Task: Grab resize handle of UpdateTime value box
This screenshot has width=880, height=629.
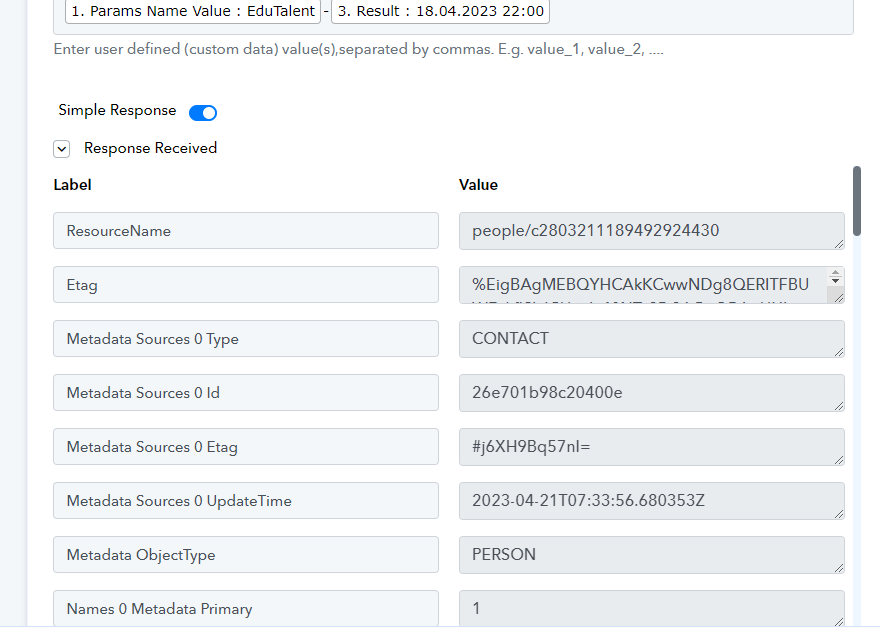Action: [x=838, y=512]
